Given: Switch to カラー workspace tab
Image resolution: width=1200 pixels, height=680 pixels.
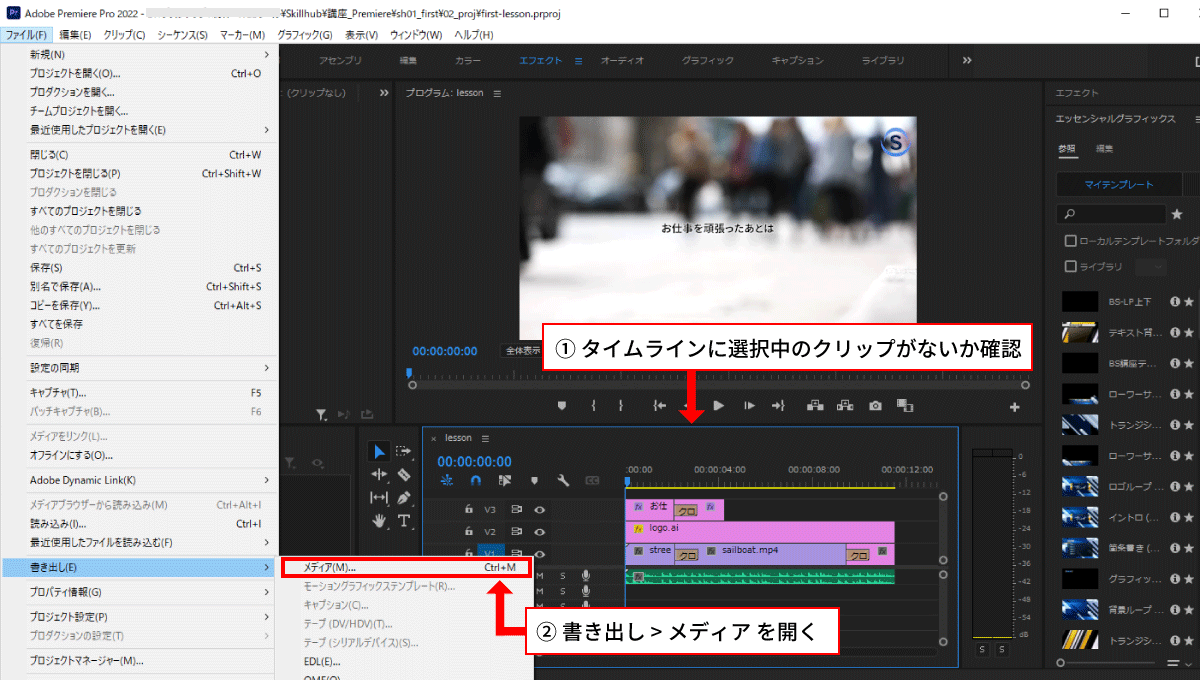Looking at the screenshot, I should click(468, 61).
